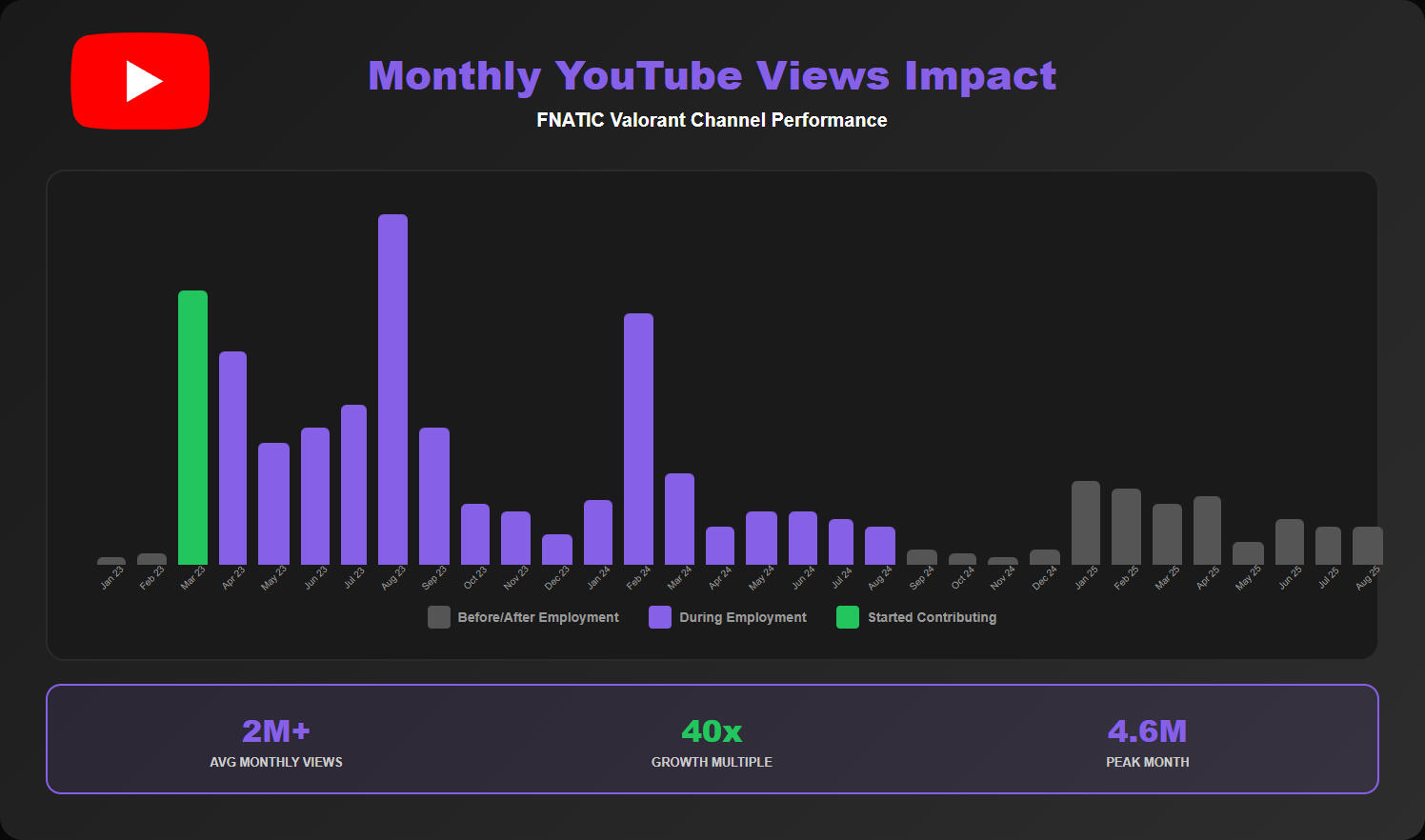Click the Monthly YouTube Views Impact title

pos(712,76)
